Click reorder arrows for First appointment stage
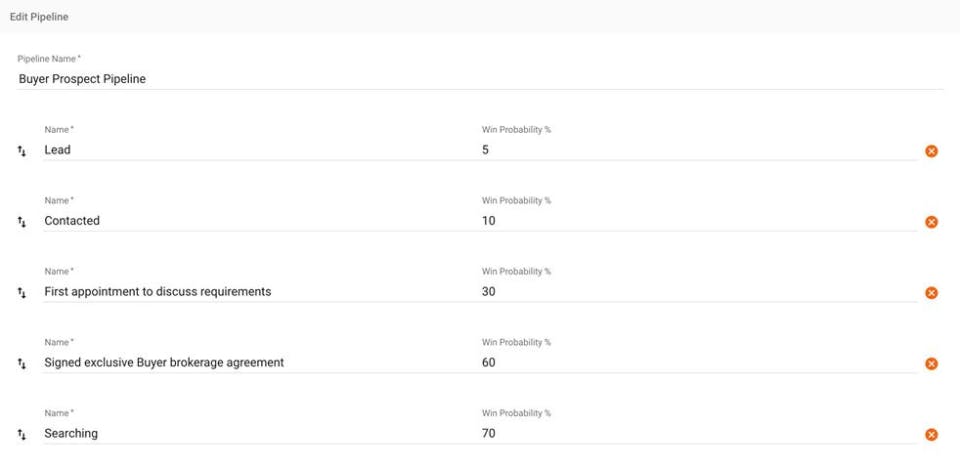The height and width of the screenshot is (469, 960). [22, 293]
